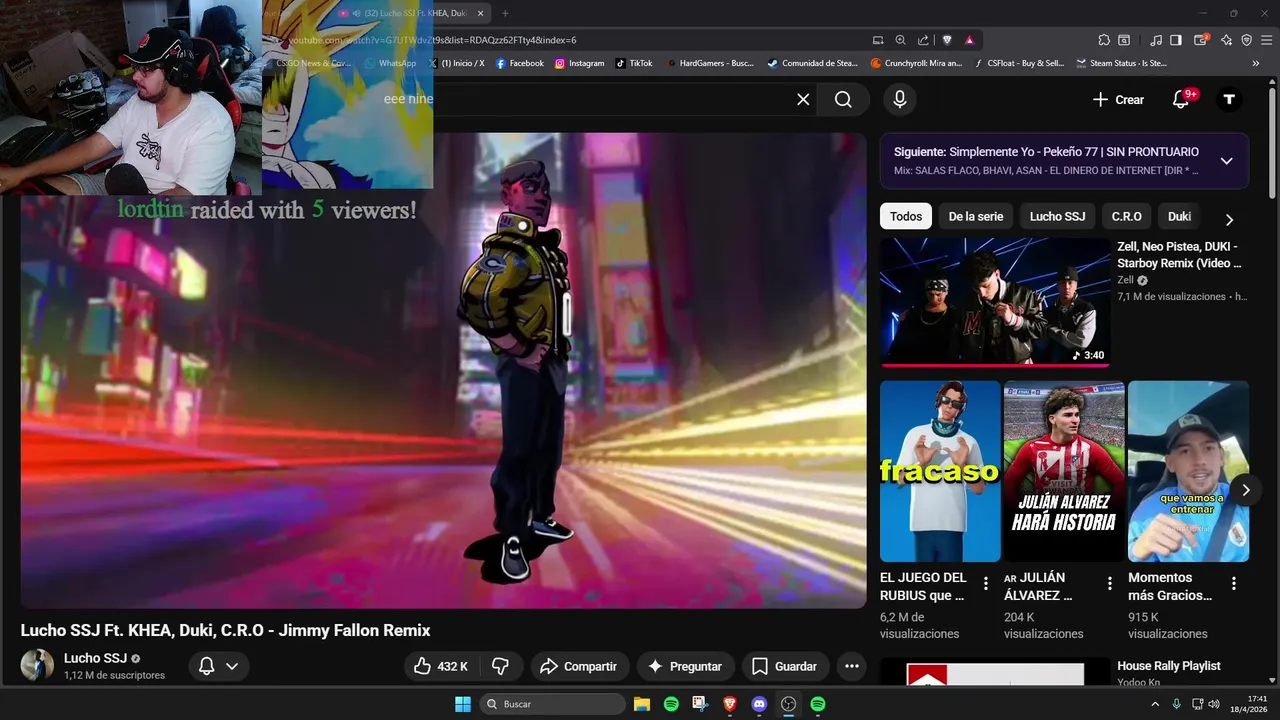
Task: Show more filter chips with right arrow
Action: coord(1229,219)
